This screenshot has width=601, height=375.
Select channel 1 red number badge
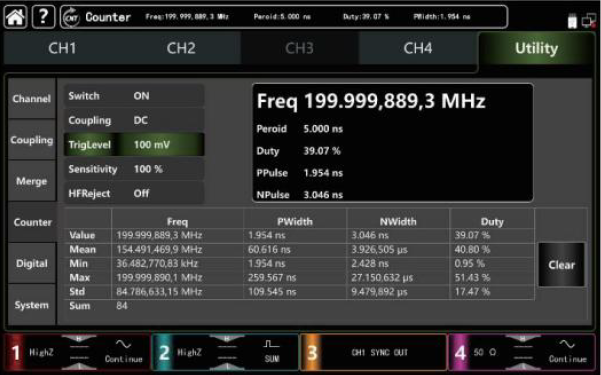pyautogui.click(x=14, y=352)
